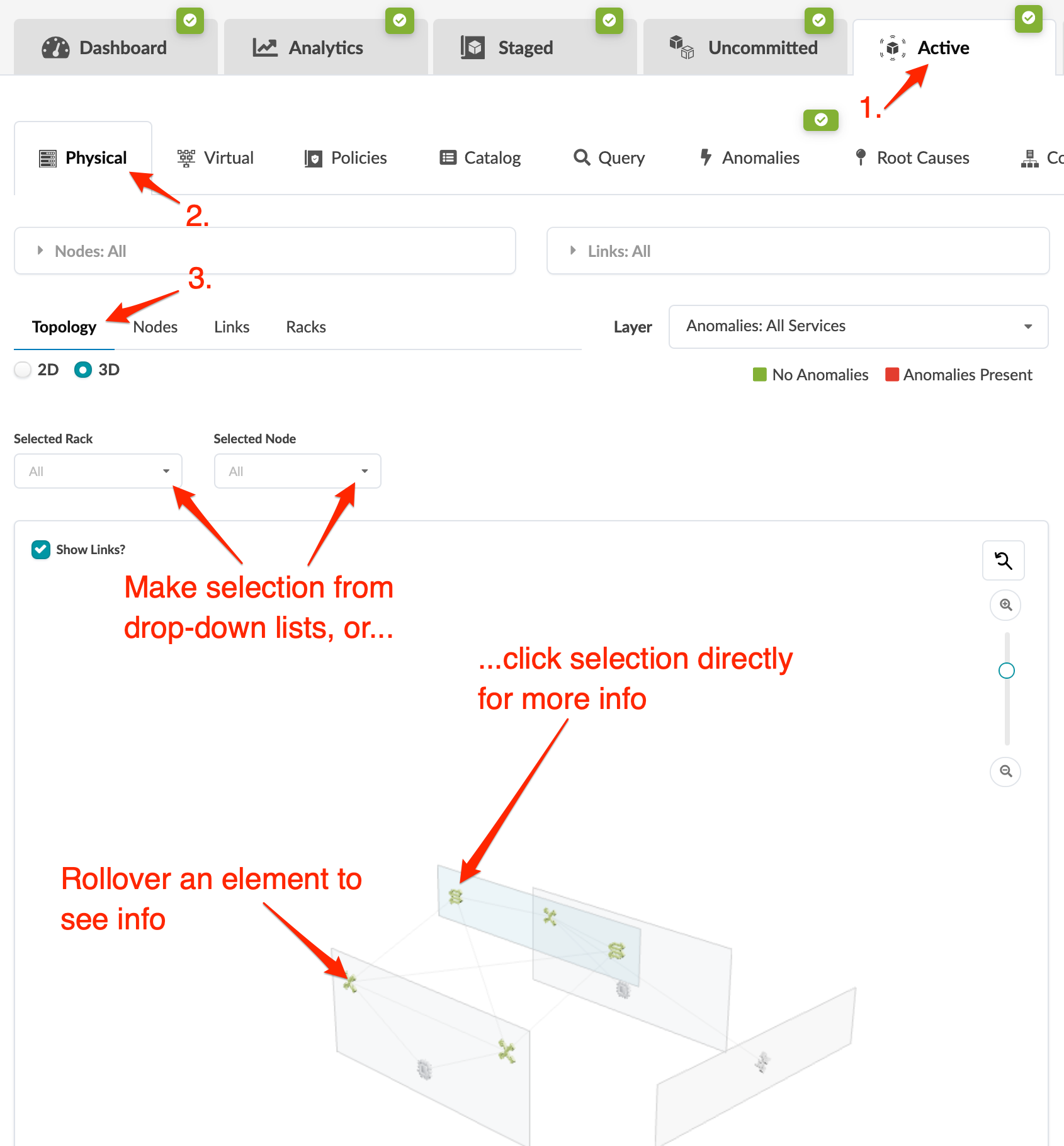Select the 3D radio button
This screenshot has width=1064, height=1146.
pos(83,370)
